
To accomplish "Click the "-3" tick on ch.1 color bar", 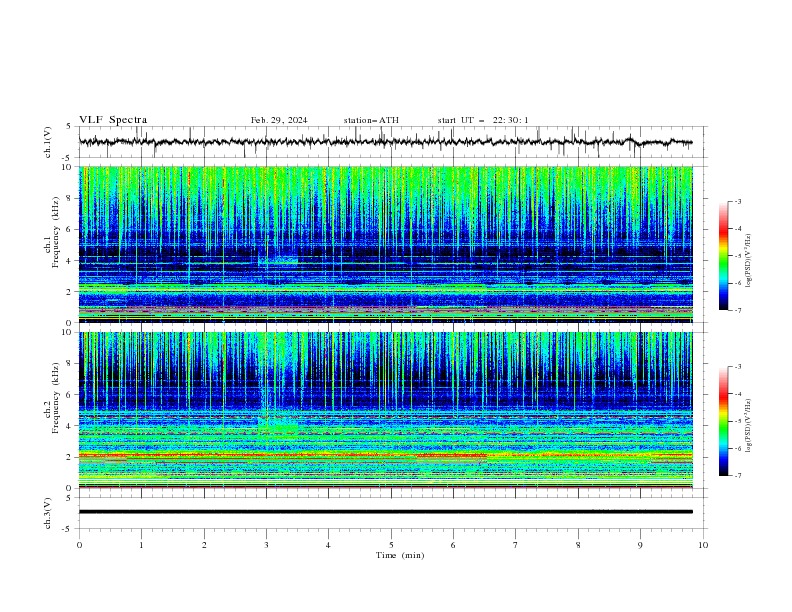I will point(737,201).
